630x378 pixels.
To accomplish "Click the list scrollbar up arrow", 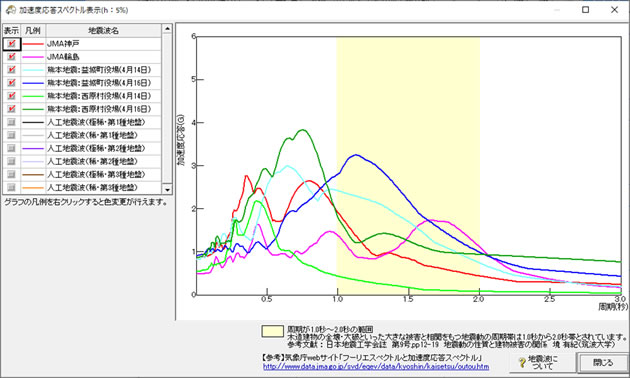I will point(167,29).
